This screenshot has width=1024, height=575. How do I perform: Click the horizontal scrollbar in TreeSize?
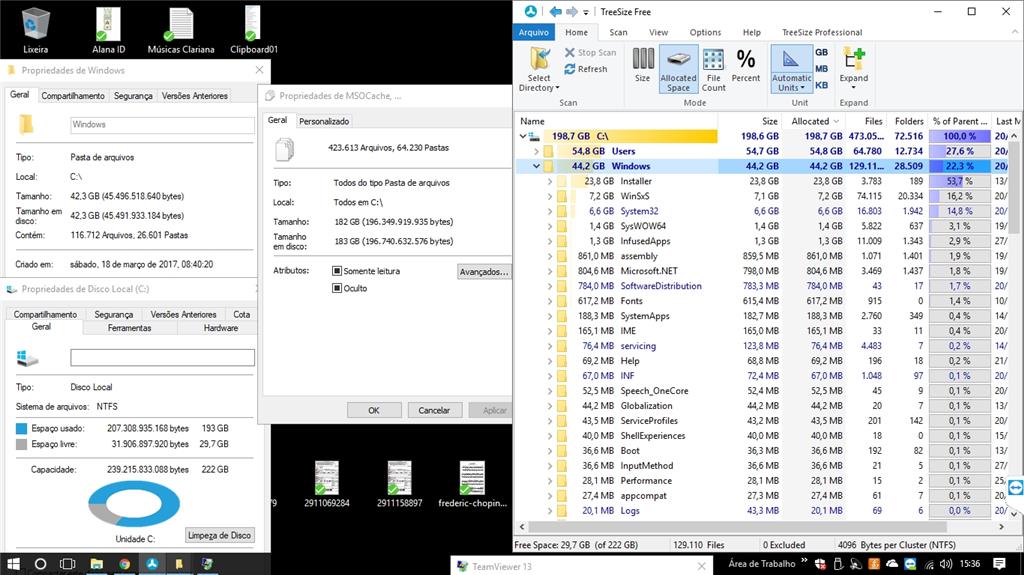tap(738, 527)
